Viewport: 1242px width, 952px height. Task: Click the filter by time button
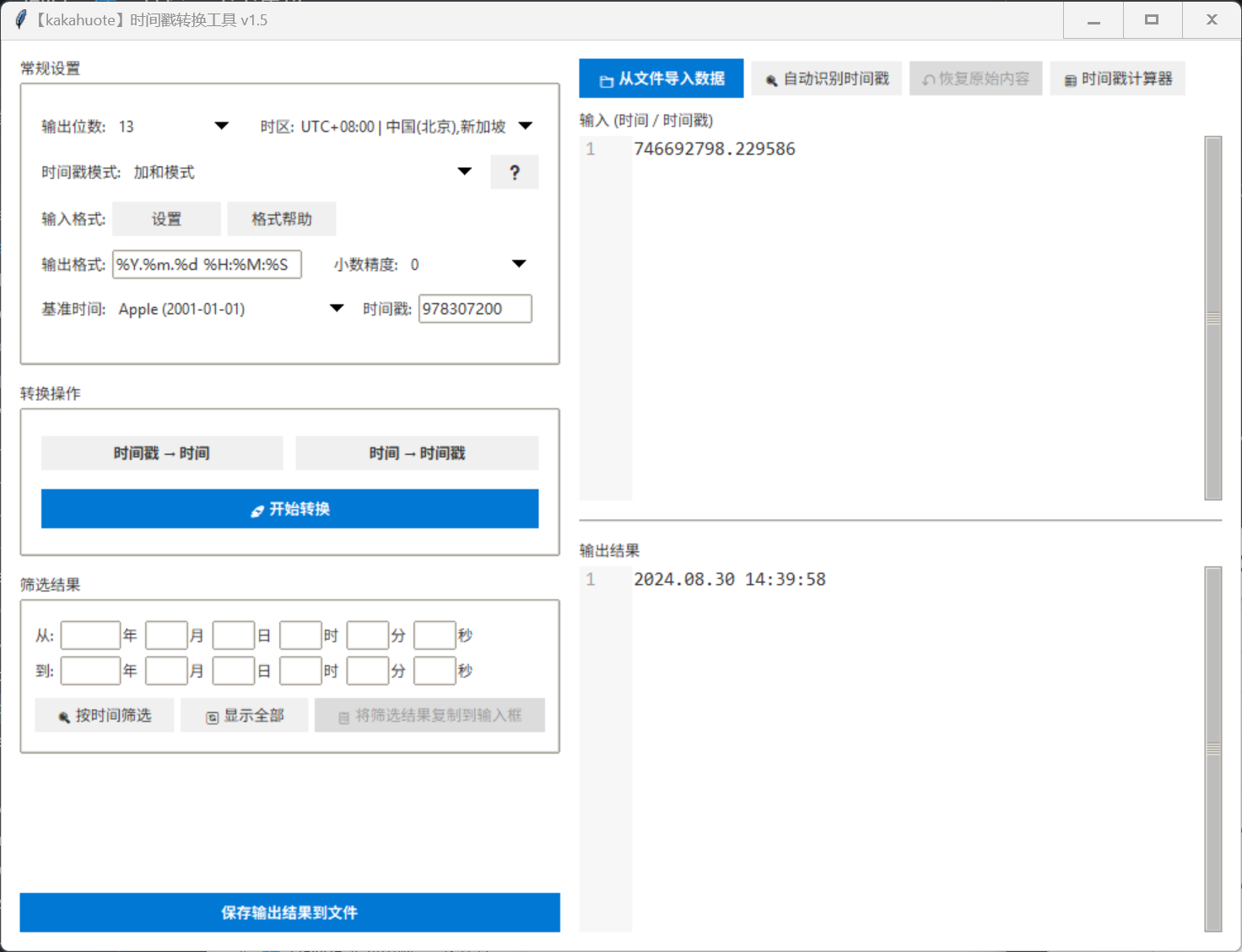tap(105, 716)
